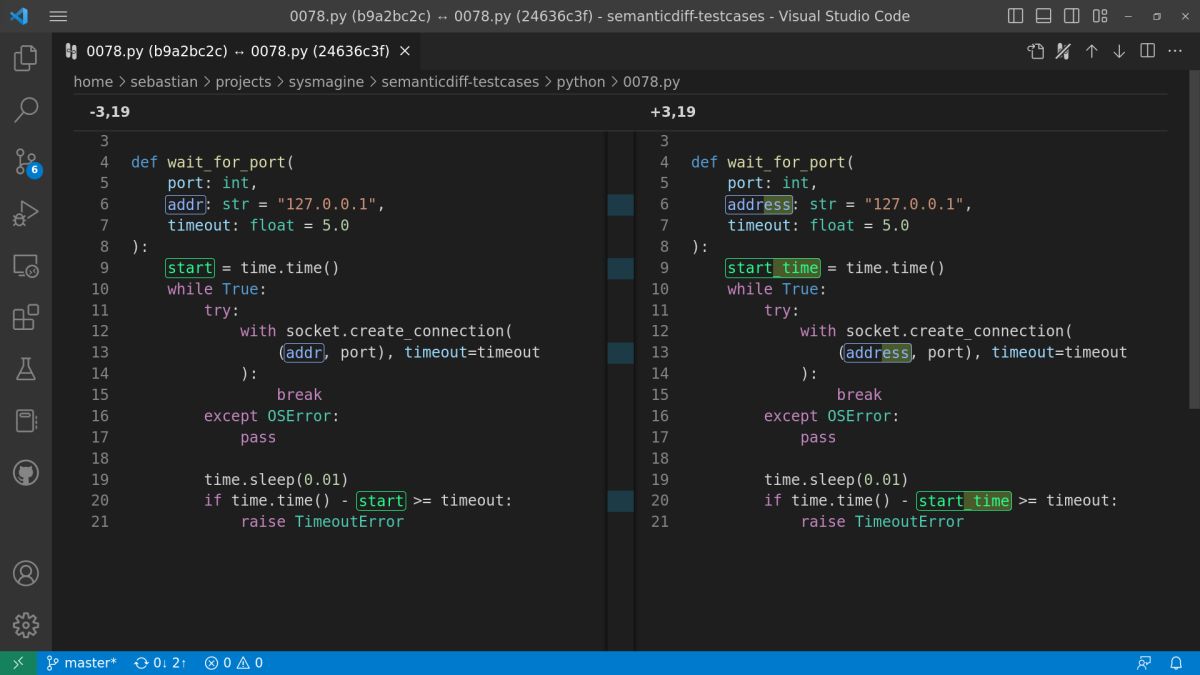The image size is (1200, 675).
Task: Click 'start_time' on line 20 right pane
Action: click(x=965, y=500)
